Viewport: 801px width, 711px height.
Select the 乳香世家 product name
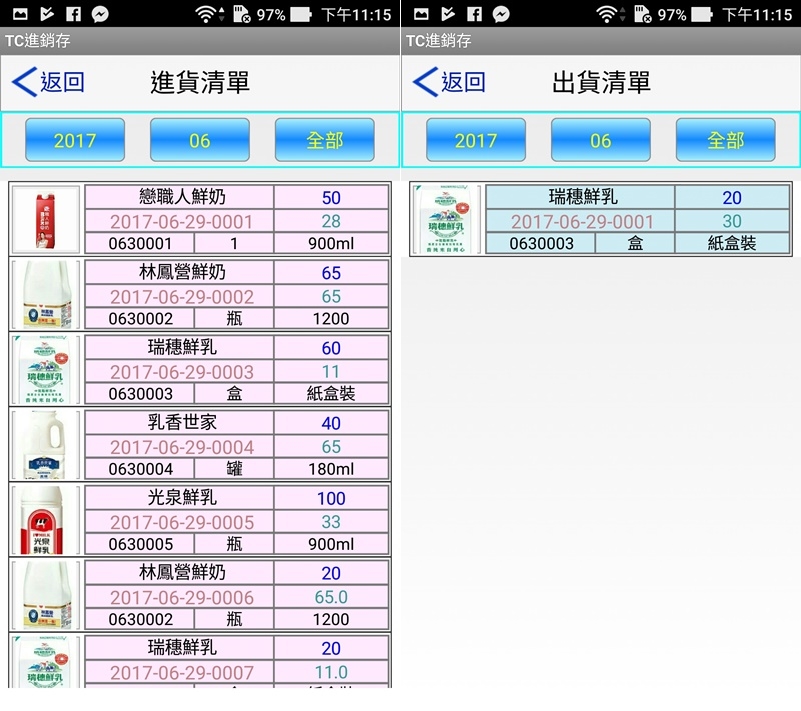[182, 422]
